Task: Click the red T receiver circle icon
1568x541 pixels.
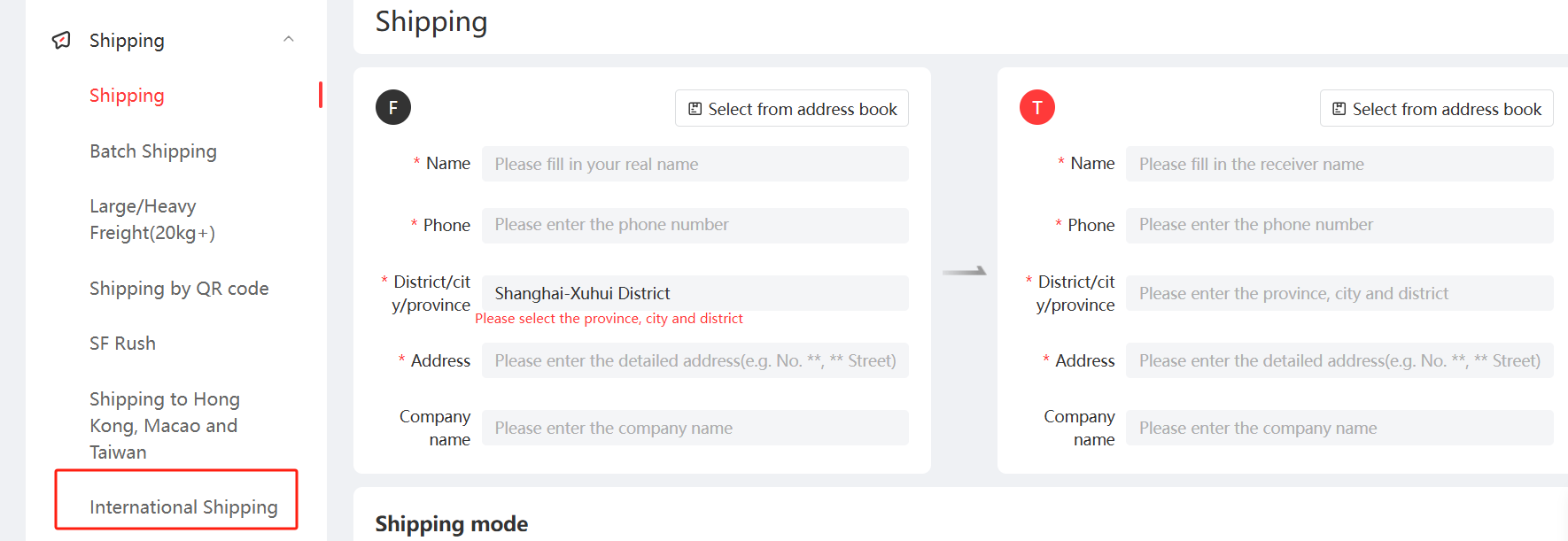Action: tap(1037, 107)
